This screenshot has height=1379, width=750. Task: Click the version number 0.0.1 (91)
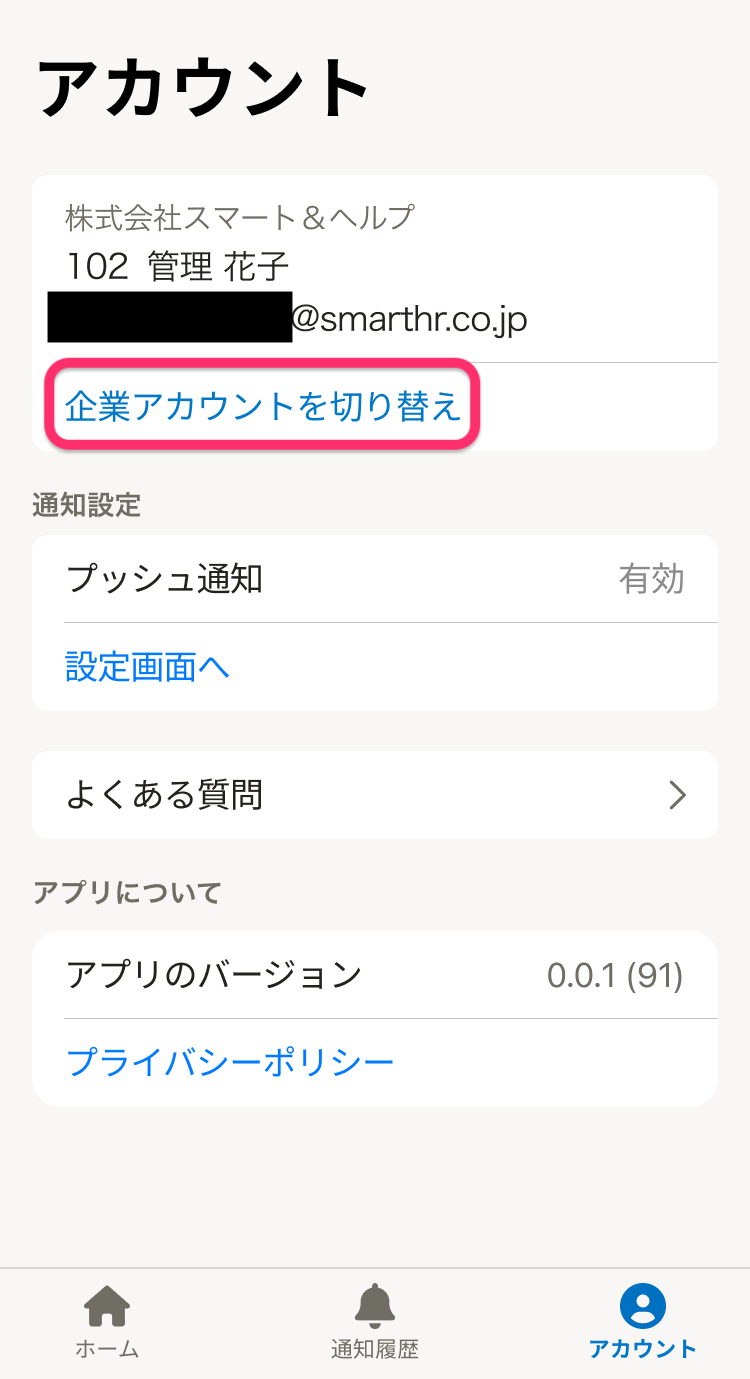[x=615, y=975]
